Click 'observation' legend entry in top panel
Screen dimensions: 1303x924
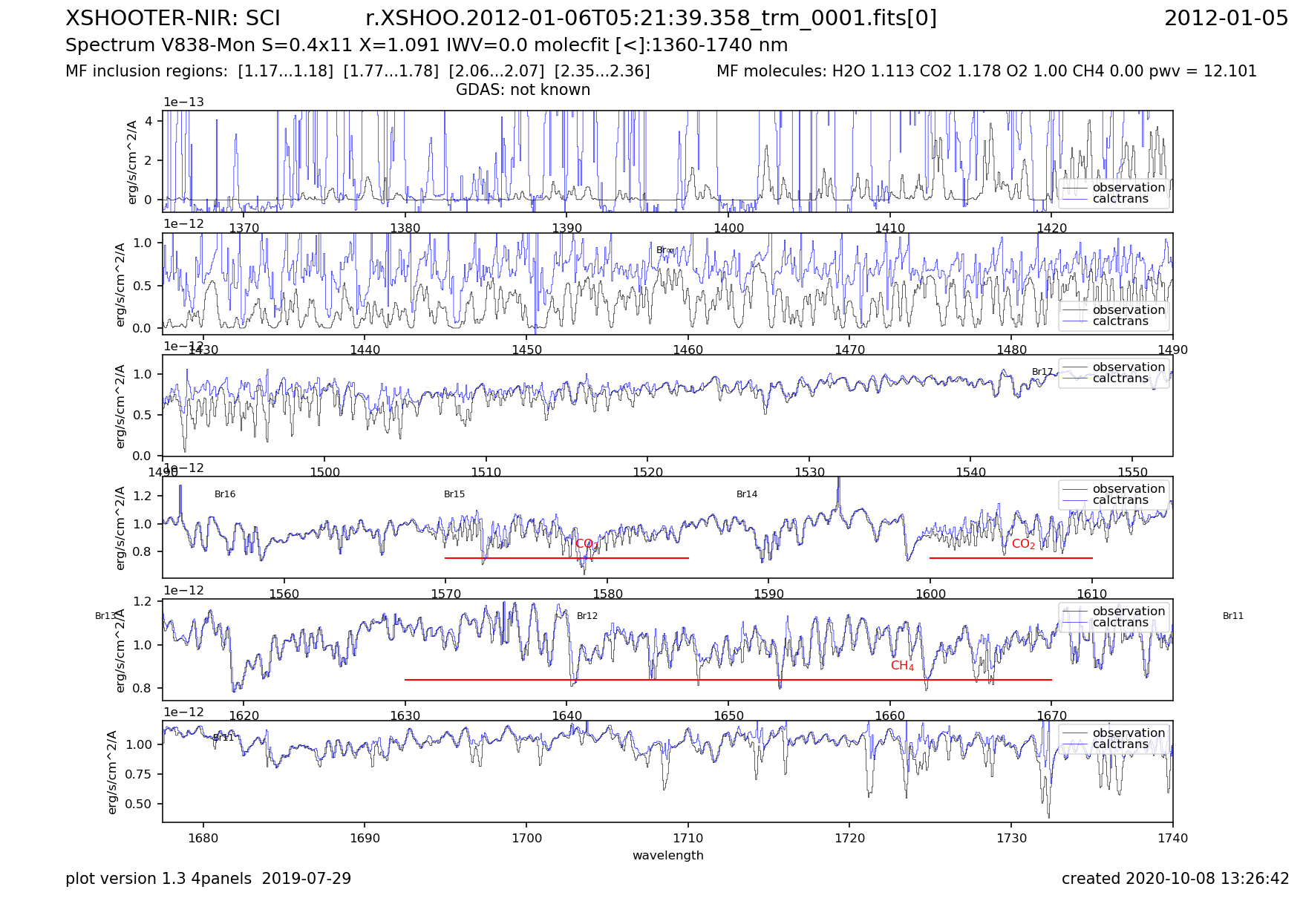click(1128, 188)
